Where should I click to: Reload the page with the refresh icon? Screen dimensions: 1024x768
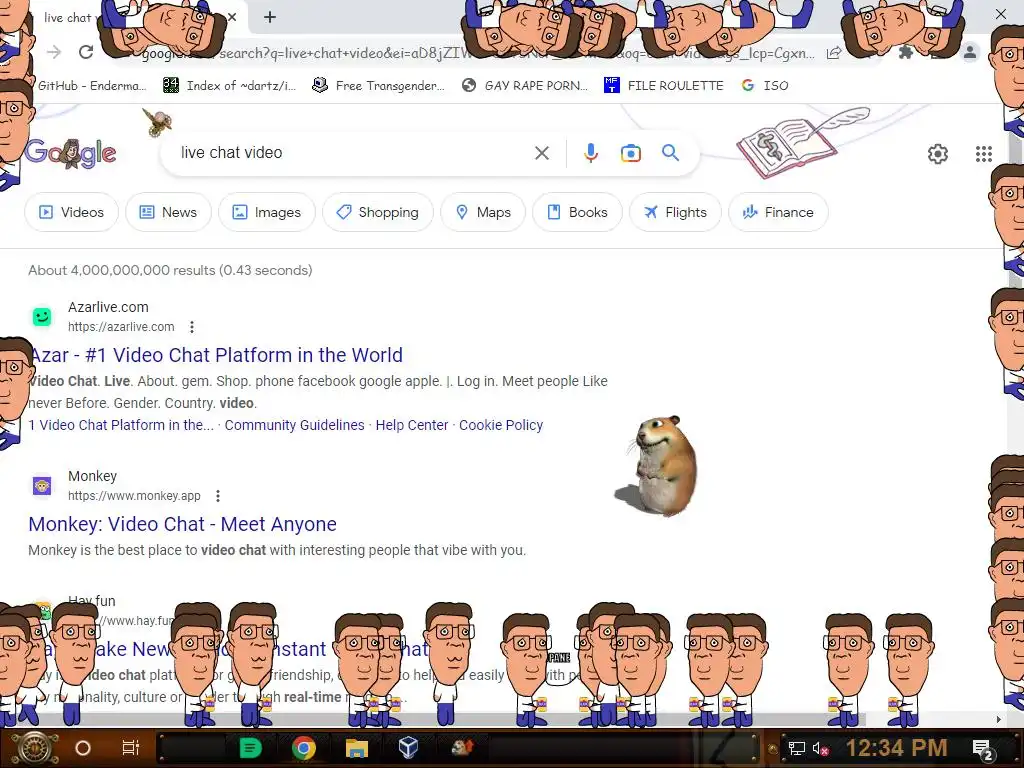[x=86, y=52]
